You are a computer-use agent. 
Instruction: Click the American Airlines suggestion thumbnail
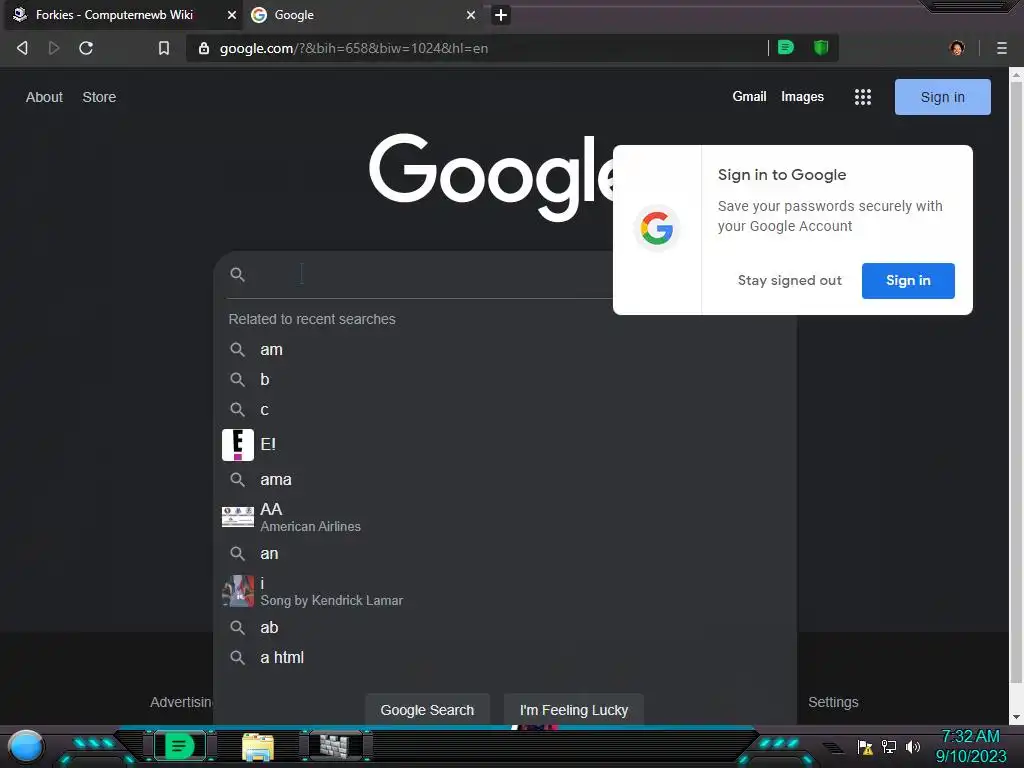click(238, 517)
